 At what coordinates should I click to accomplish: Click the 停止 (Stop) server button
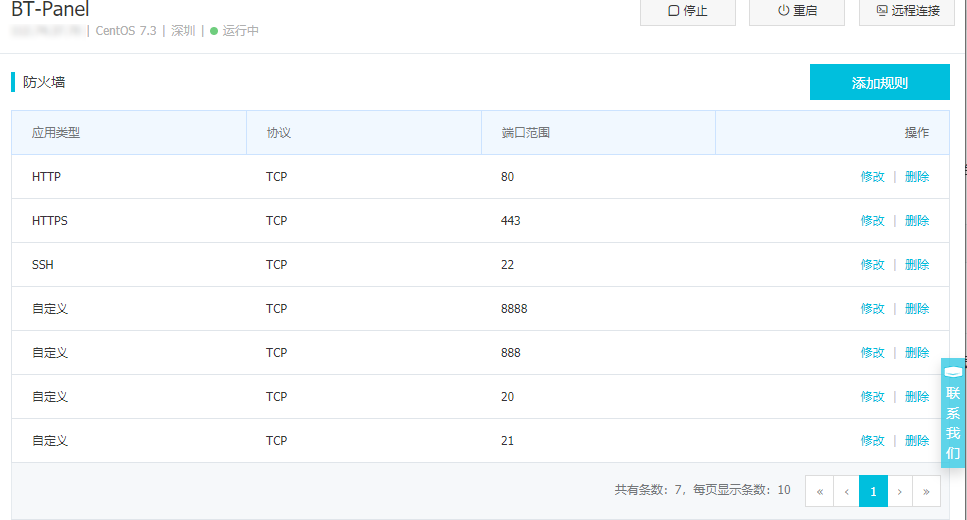(x=687, y=11)
